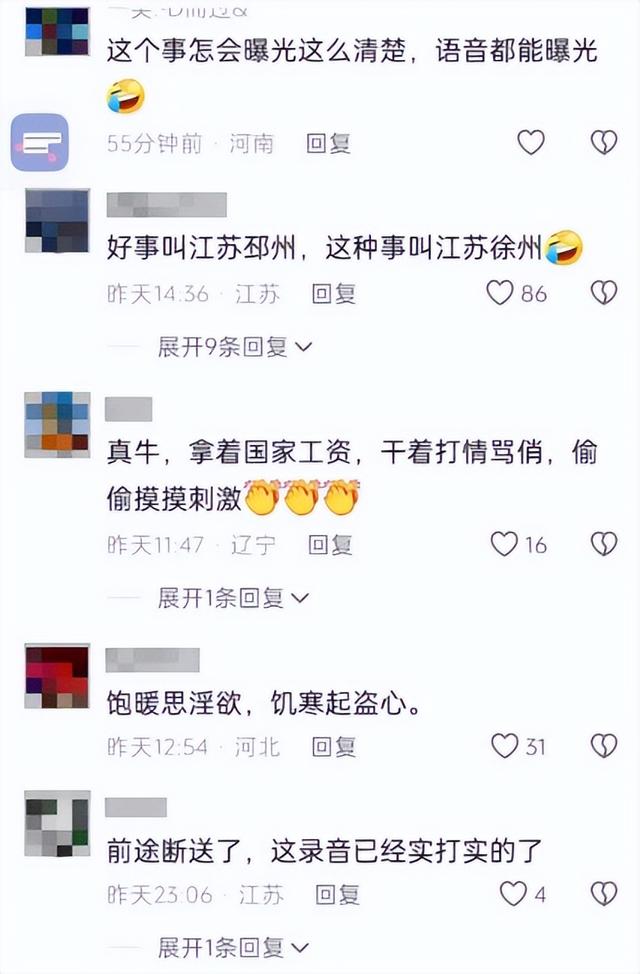The width and height of the screenshot is (640, 974).
Task: Like the 河北 comment with 31 likes
Action: coord(505,745)
